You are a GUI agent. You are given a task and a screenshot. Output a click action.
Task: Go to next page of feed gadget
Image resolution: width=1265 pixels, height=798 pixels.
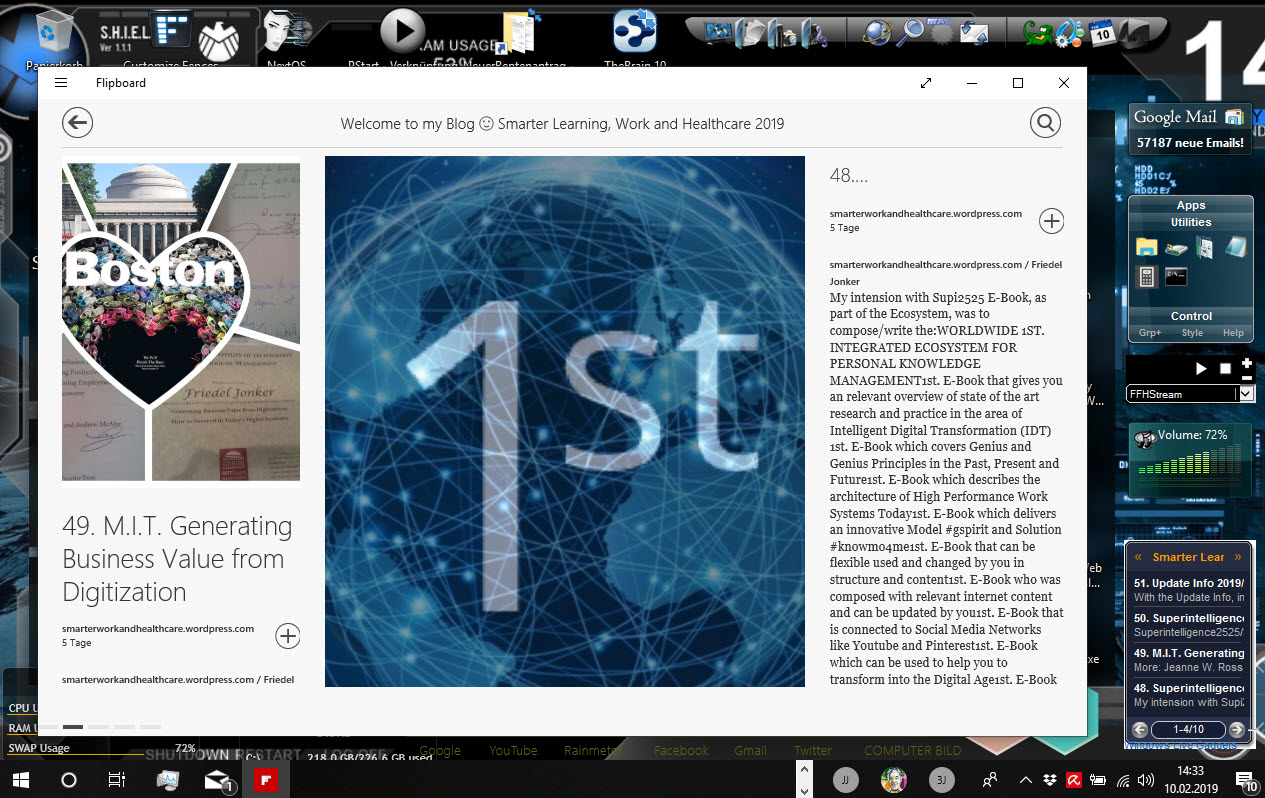coord(1236,730)
